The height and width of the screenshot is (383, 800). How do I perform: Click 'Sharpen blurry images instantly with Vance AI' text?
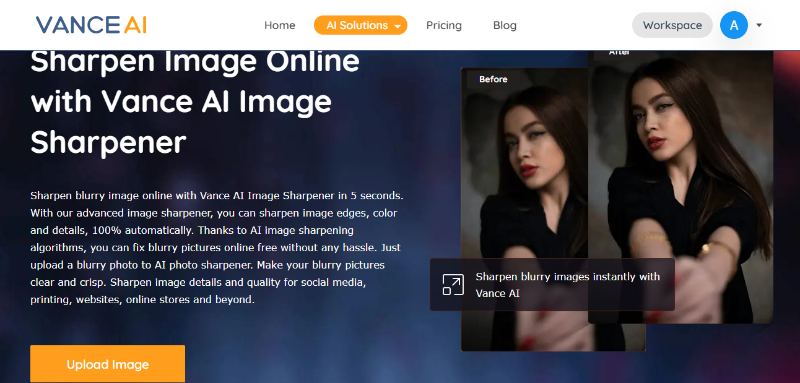[x=568, y=285]
